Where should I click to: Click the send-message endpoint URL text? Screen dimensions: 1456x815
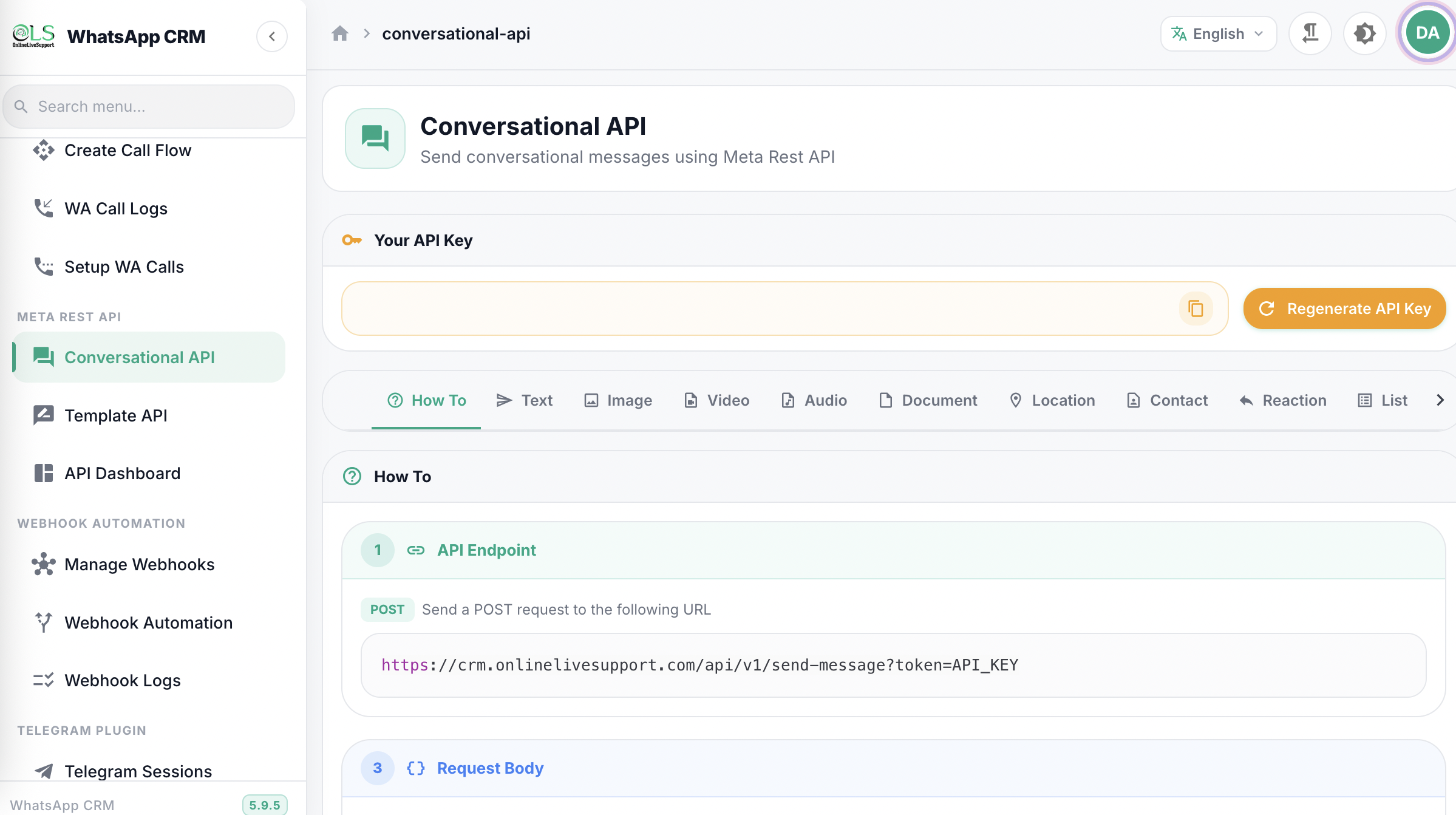tap(699, 665)
